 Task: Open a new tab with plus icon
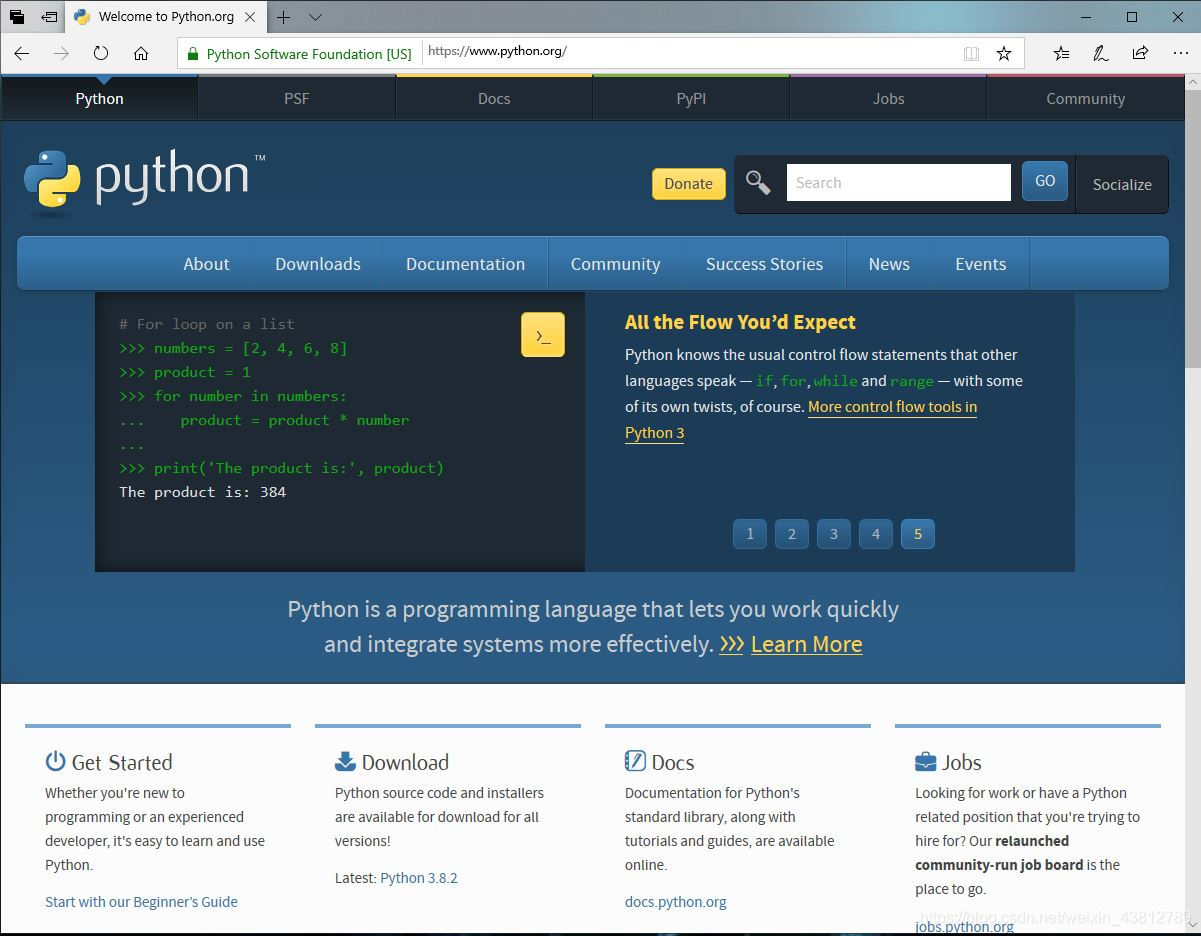click(x=284, y=17)
